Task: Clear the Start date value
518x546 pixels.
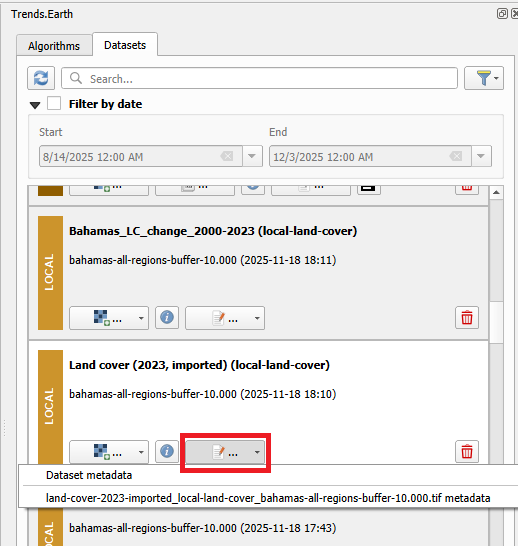Action: point(227,156)
